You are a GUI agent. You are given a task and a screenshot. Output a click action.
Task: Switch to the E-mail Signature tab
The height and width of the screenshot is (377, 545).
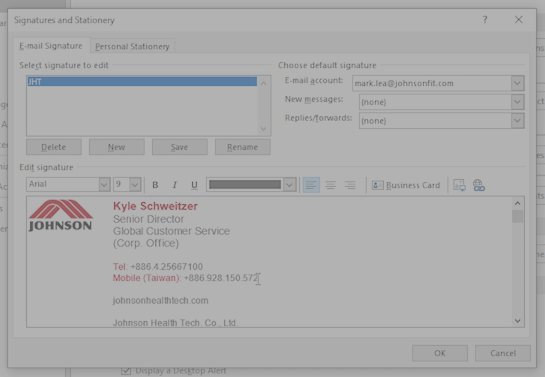[x=51, y=46]
